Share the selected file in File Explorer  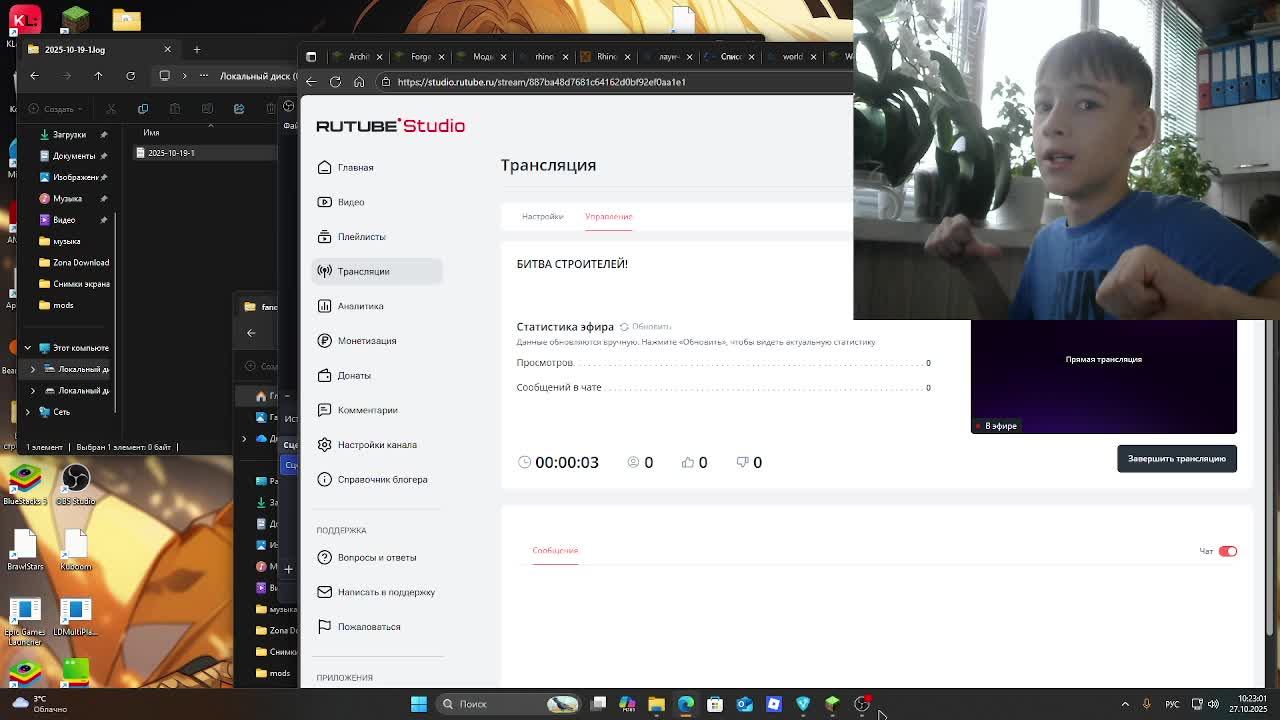(239, 108)
